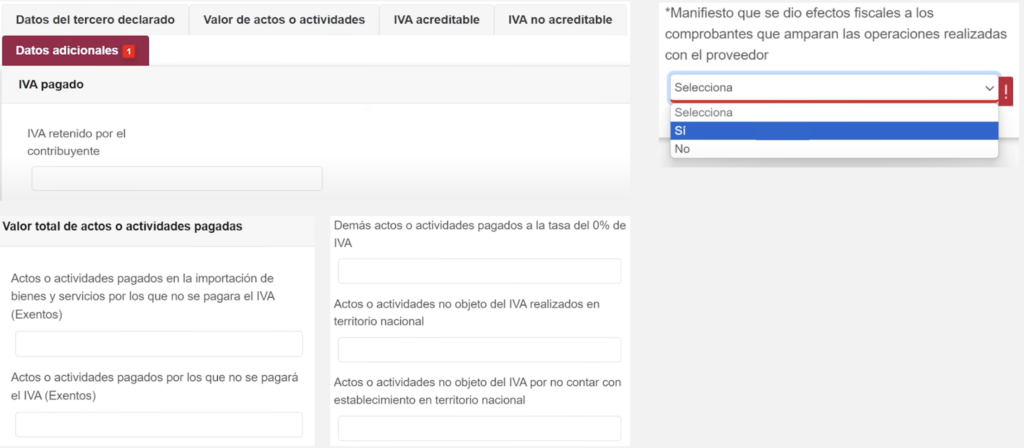Click the red exclamation error icon
1024x448 pixels.
[1006, 88]
